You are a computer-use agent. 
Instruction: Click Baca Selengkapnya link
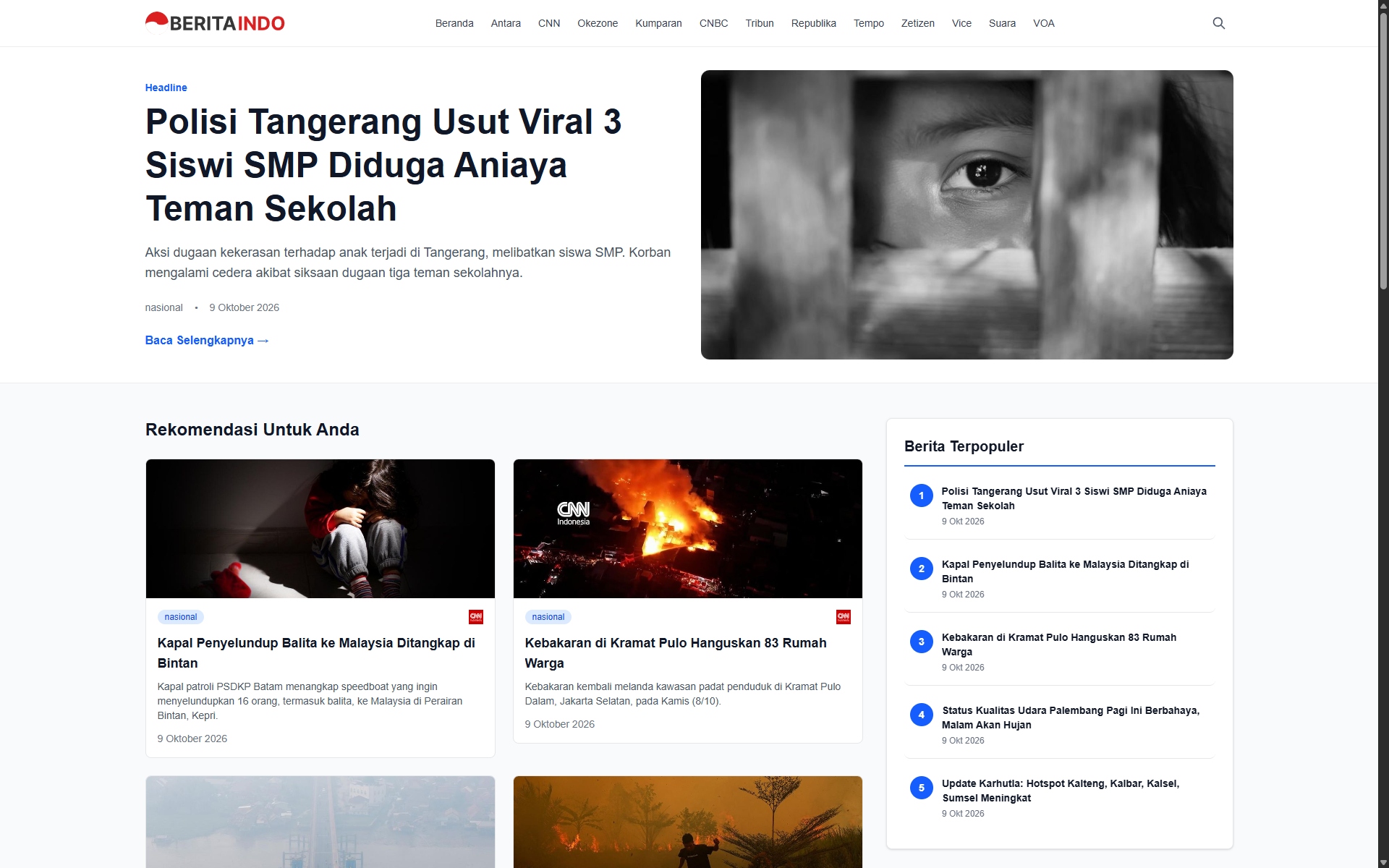coord(207,340)
